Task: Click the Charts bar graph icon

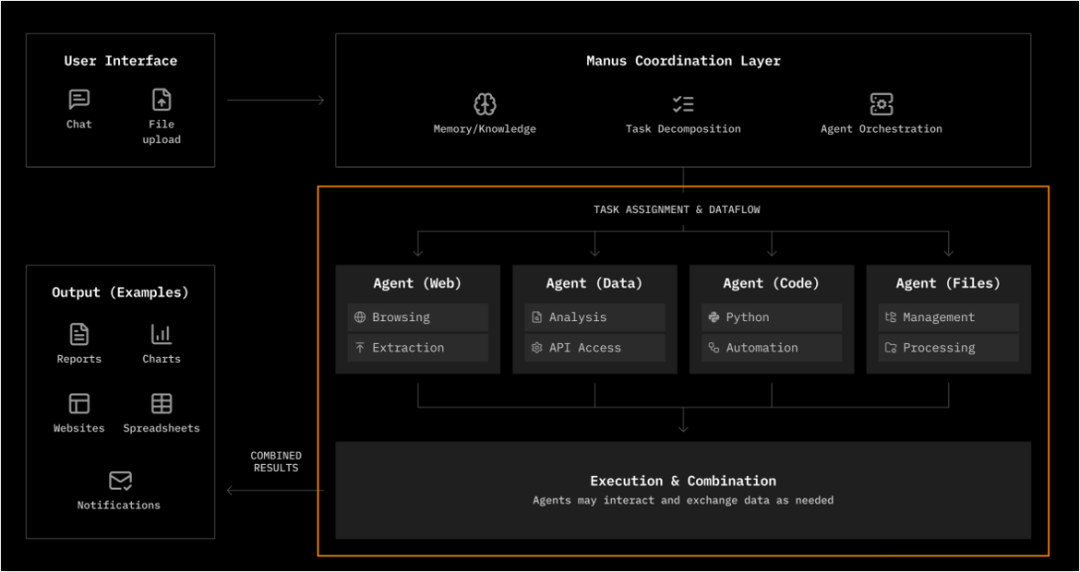Action: [x=161, y=334]
